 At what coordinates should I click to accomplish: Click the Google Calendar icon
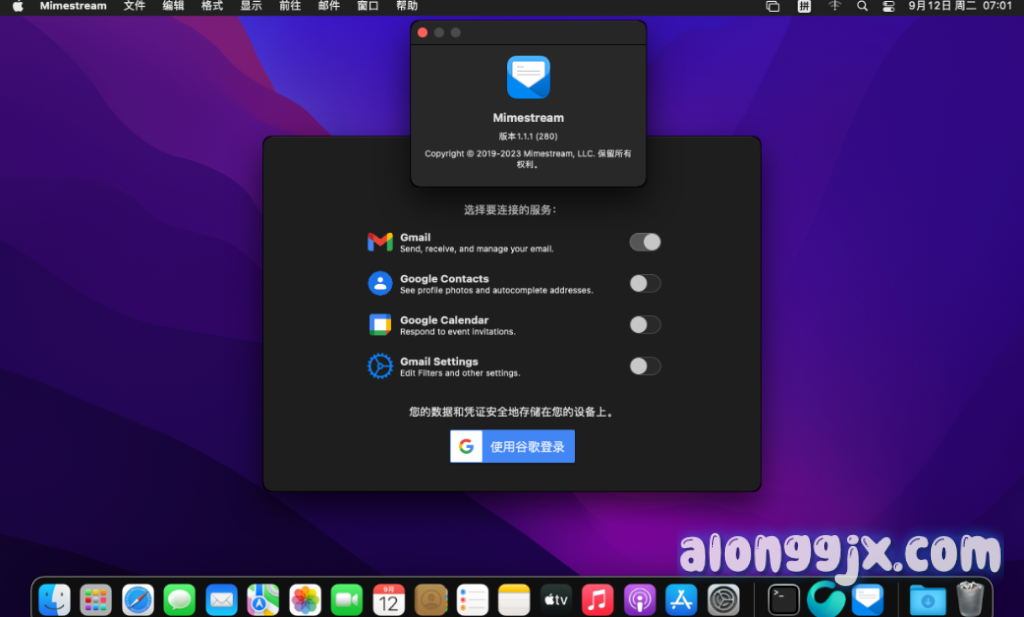point(380,324)
